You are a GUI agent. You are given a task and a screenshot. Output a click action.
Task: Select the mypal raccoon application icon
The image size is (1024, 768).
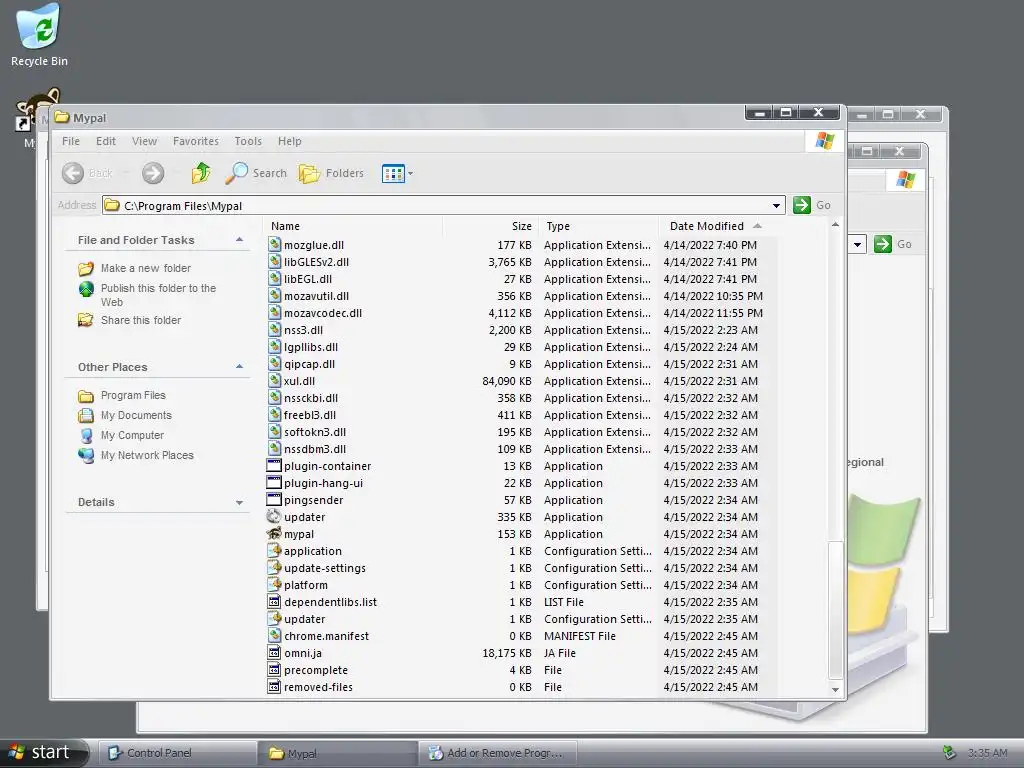[274, 534]
